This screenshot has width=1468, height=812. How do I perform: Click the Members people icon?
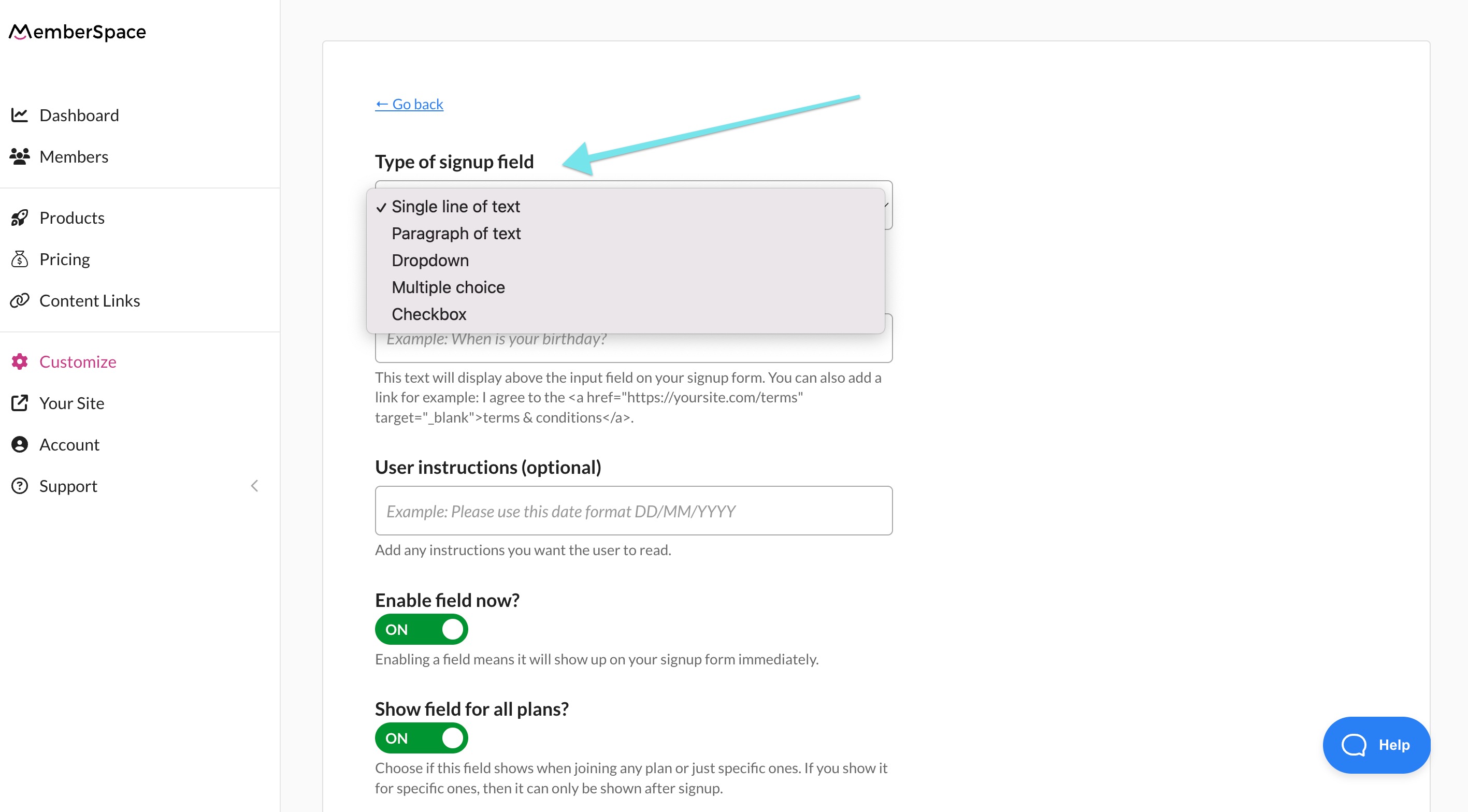point(19,155)
